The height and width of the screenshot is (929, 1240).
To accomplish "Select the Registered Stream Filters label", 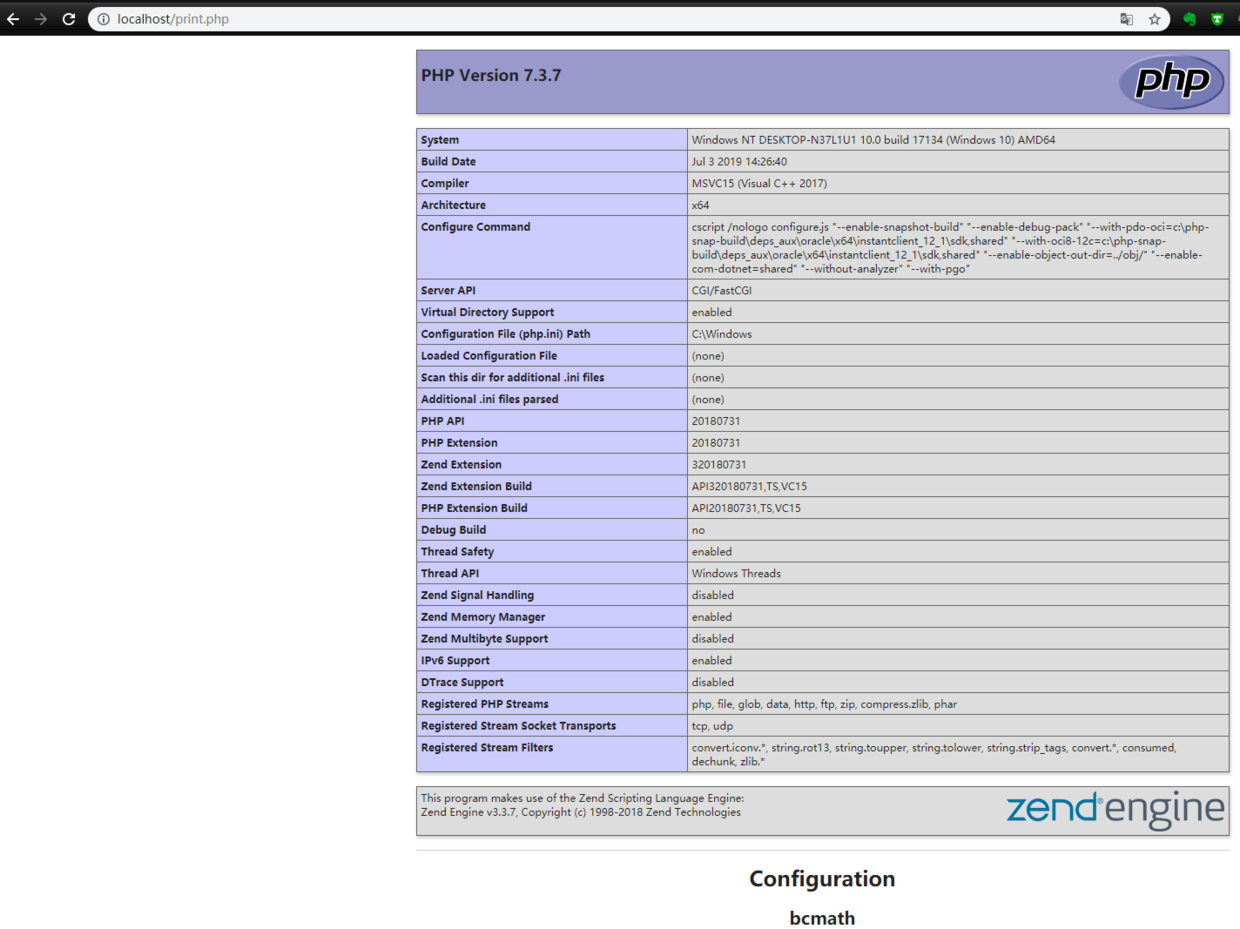I will 487,748.
